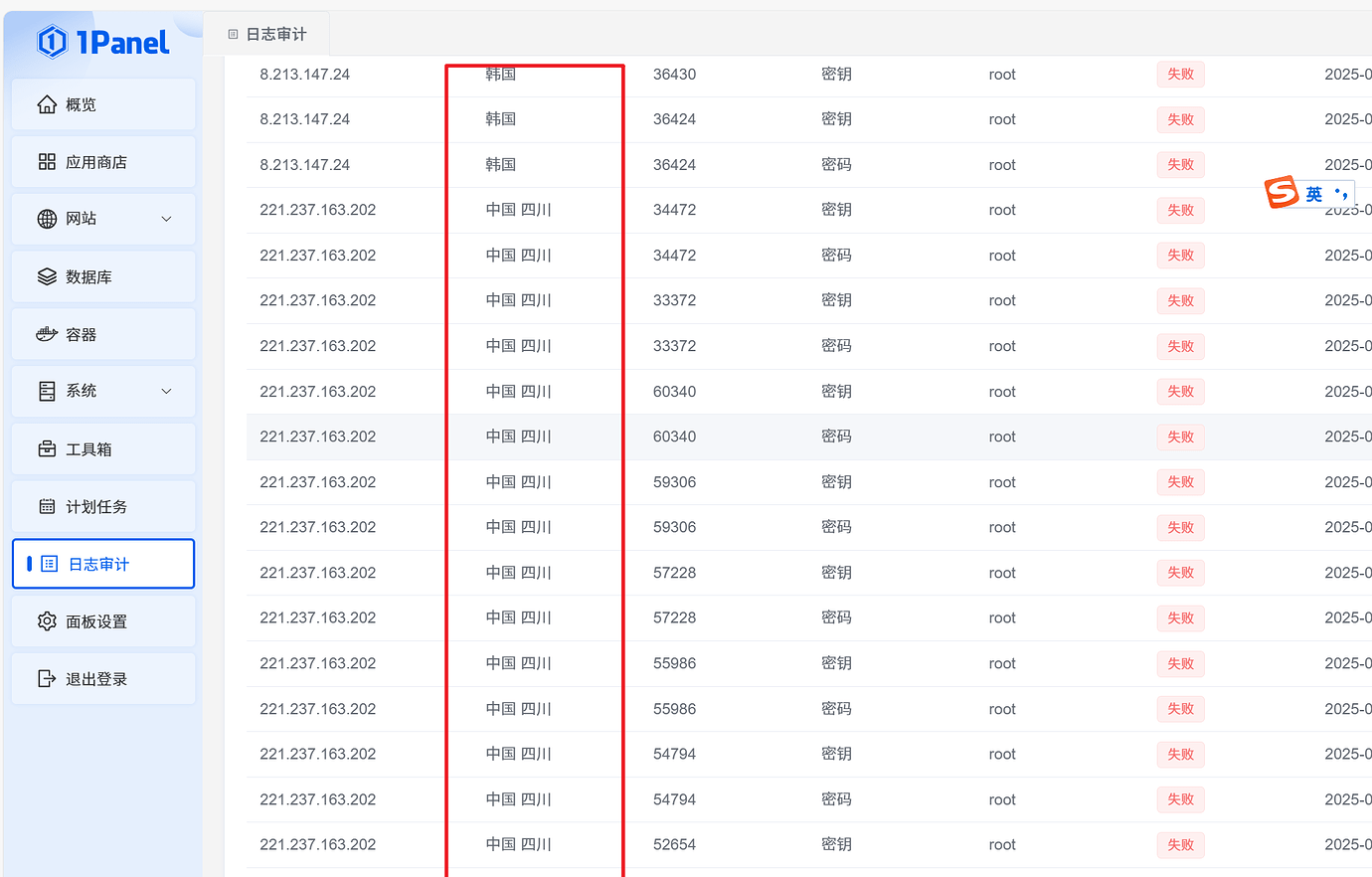1372x877 pixels.
Task: Click the 日志审计 list icon in sidebar
Action: point(50,564)
